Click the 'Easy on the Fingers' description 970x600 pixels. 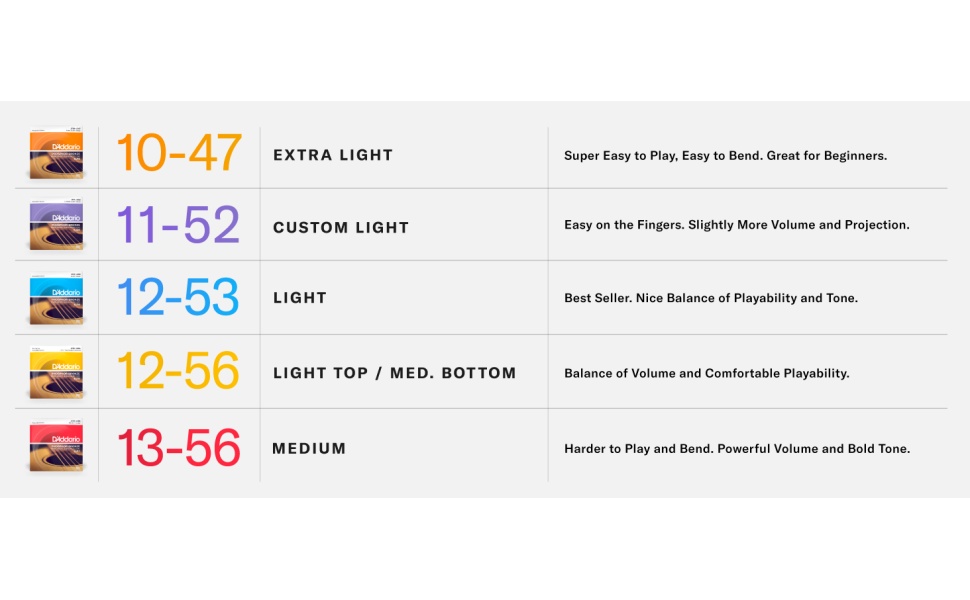pos(736,225)
